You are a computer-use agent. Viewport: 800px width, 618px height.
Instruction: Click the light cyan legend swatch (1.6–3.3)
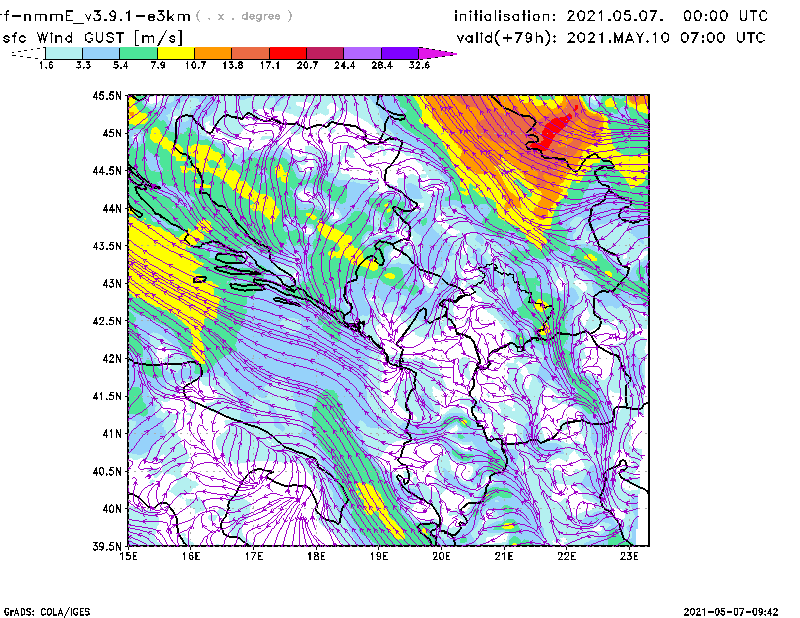tap(64, 53)
